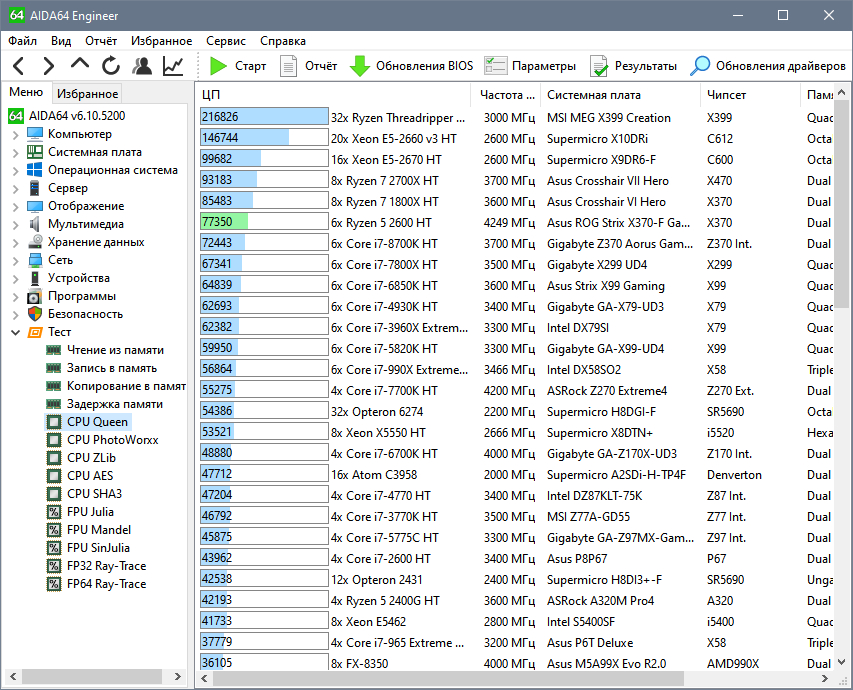Go up one level with Up arrow

click(x=80, y=65)
